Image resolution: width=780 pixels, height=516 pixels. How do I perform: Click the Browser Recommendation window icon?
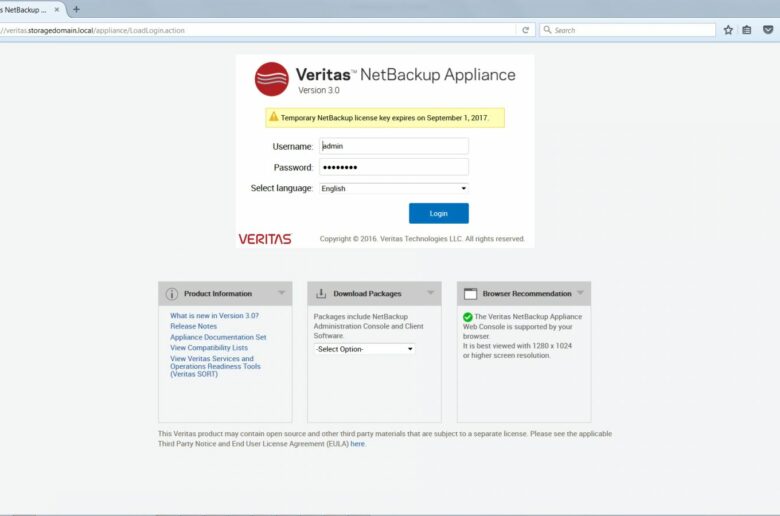tap(470, 294)
